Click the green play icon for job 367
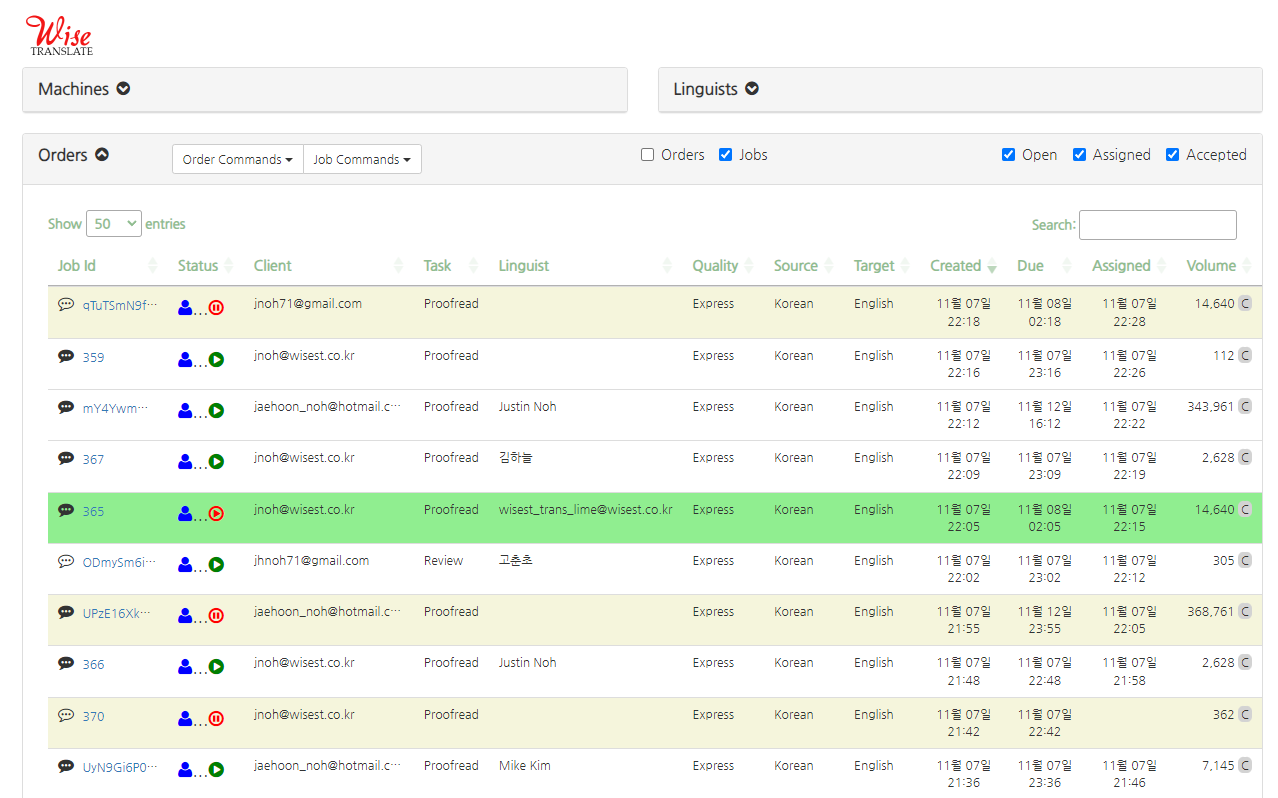1278x798 pixels. pyautogui.click(x=216, y=462)
